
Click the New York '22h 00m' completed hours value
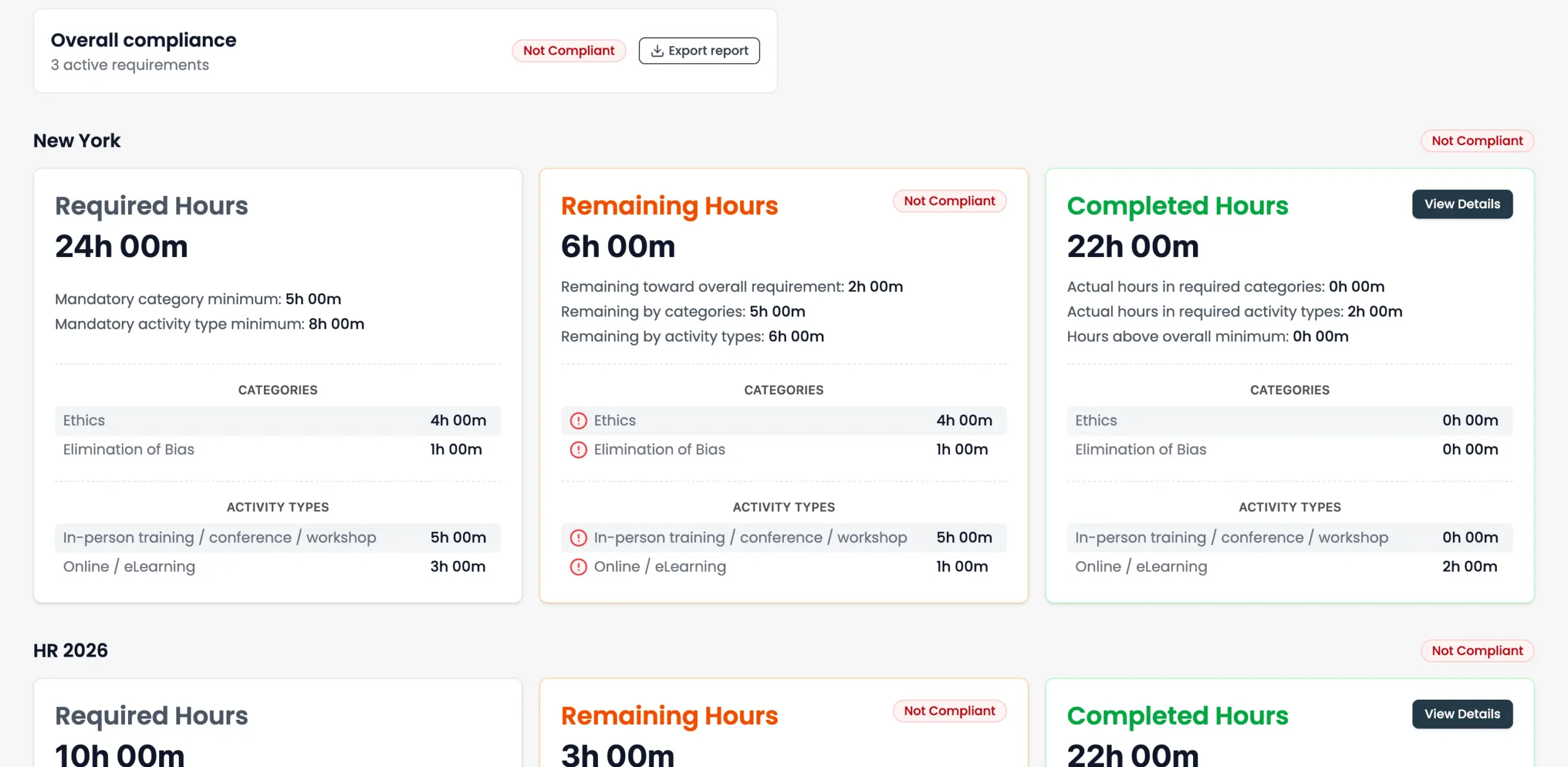[1133, 246]
